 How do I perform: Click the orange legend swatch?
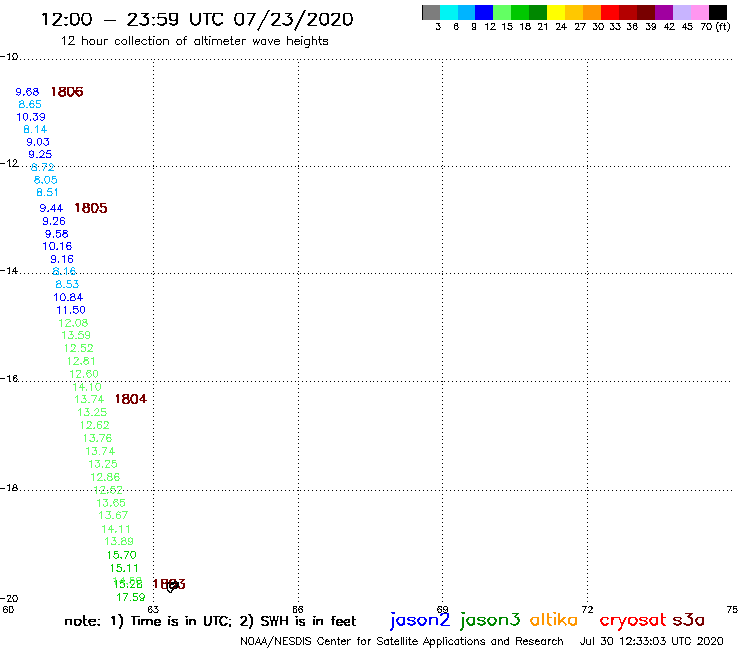point(592,12)
